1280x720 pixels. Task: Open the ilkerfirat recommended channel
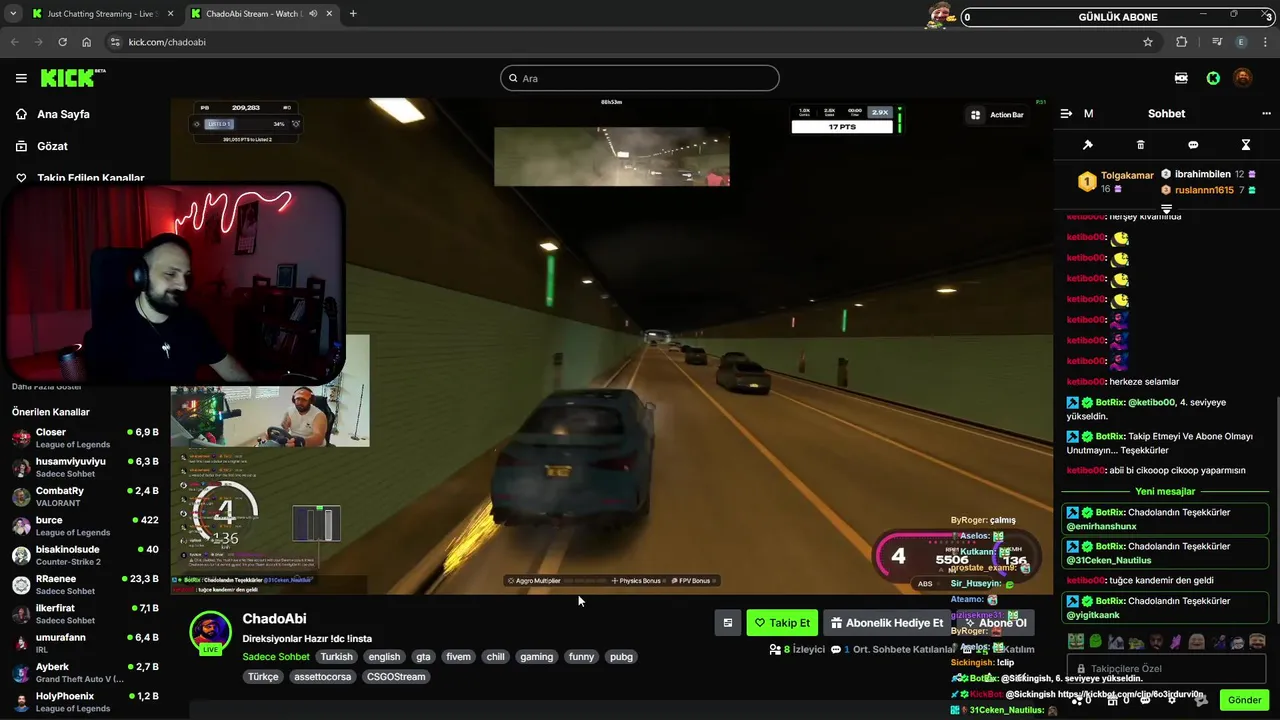(x=85, y=614)
